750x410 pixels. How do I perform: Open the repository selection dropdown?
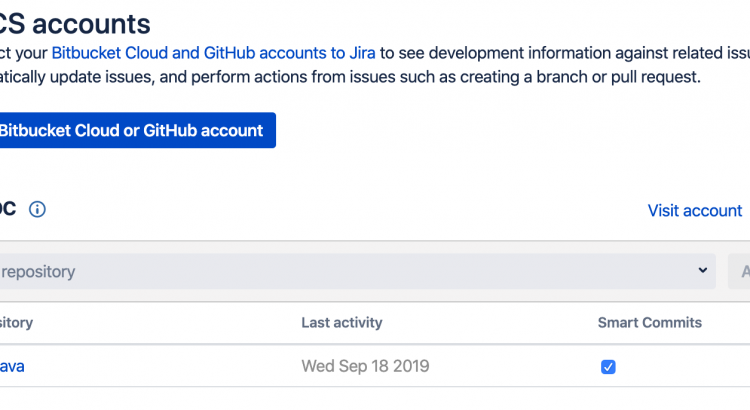click(350, 271)
